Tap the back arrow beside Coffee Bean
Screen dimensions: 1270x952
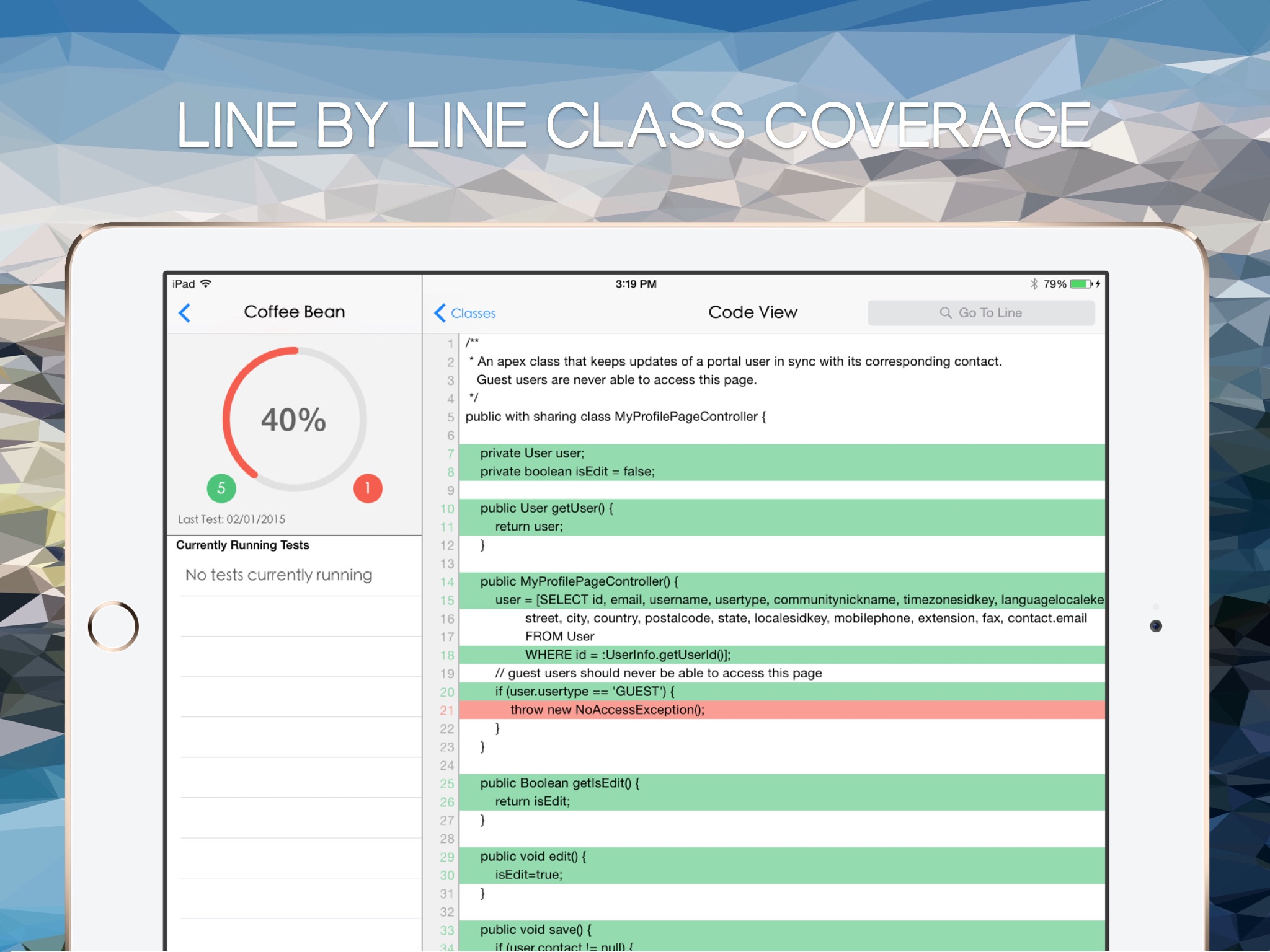[x=184, y=313]
